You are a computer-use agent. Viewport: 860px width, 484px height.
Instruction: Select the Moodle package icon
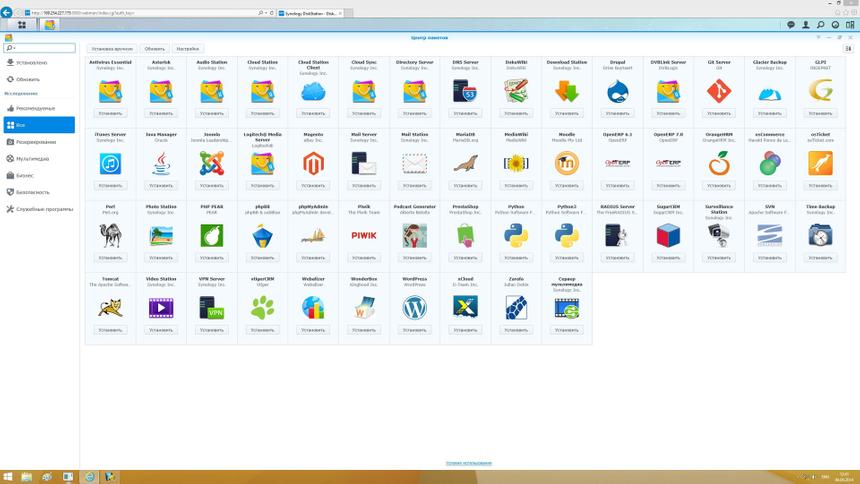point(567,164)
